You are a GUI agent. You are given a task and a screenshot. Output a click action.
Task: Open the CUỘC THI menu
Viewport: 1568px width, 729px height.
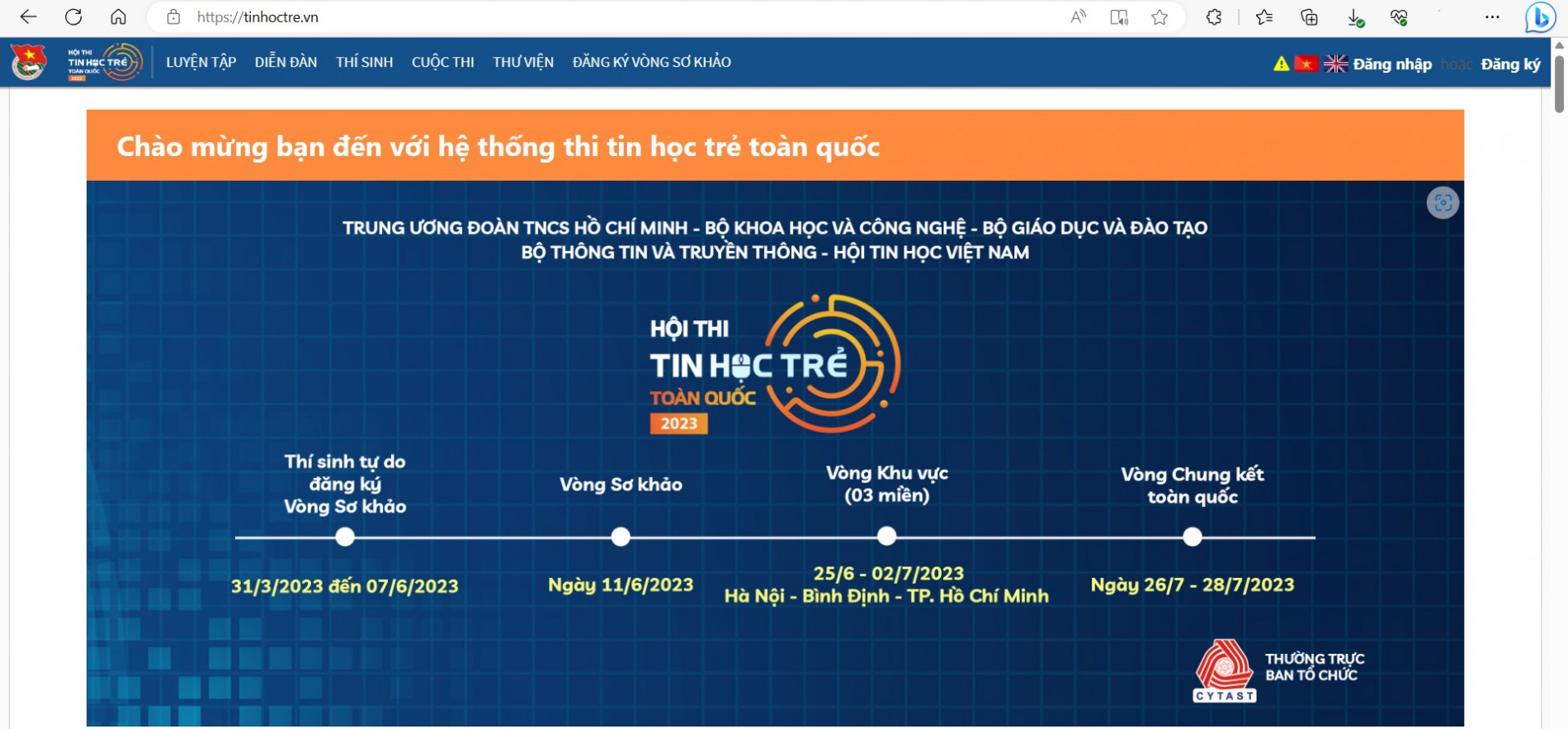point(442,62)
